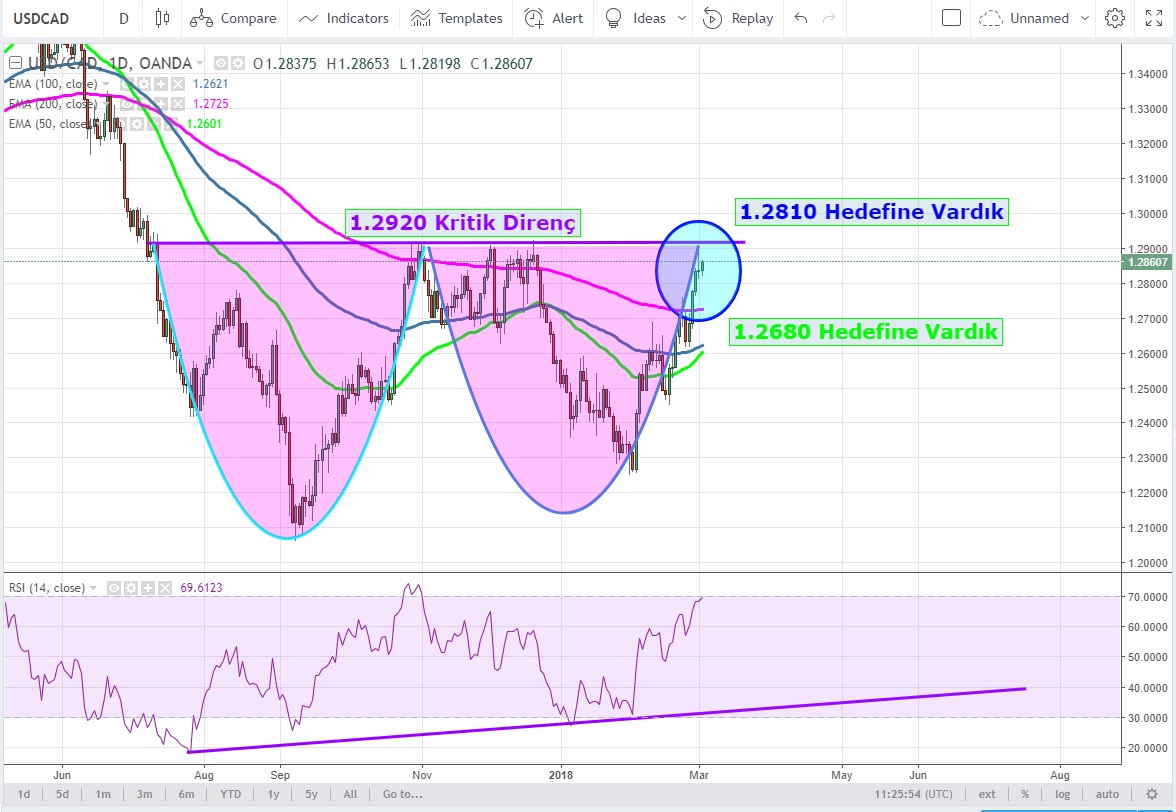The image size is (1176, 812).
Task: Switch to the YTD time range
Action: (x=231, y=794)
